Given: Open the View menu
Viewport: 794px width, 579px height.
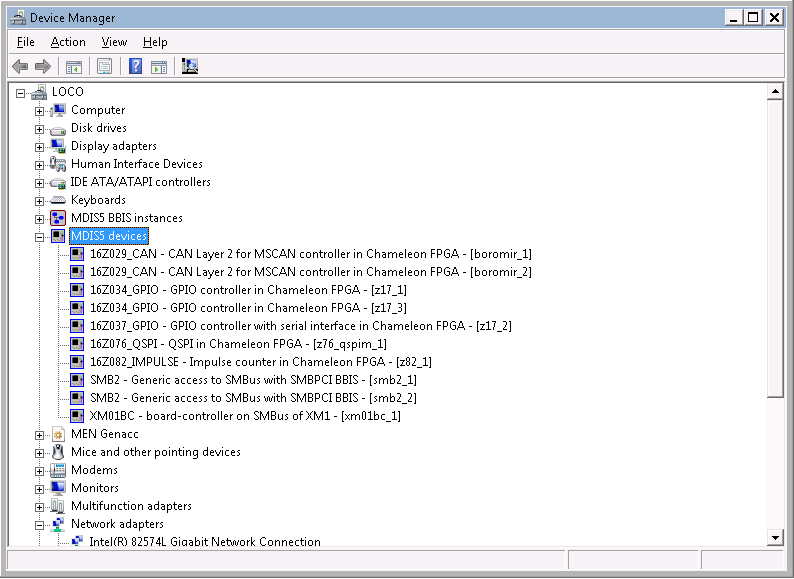Looking at the screenshot, I should pyautogui.click(x=114, y=42).
